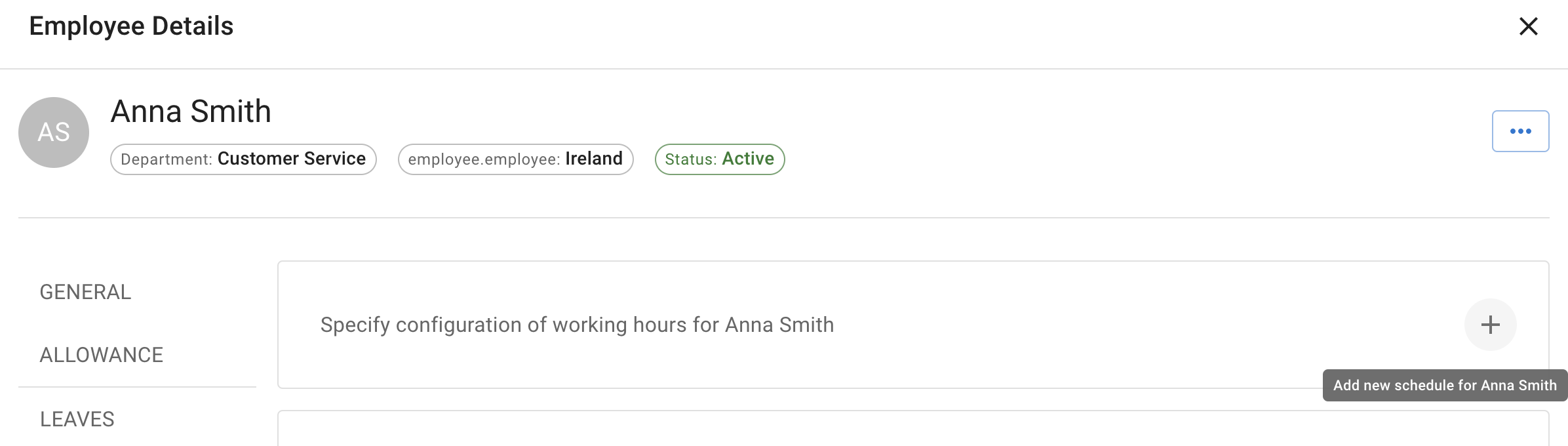Click the "Department:" label text
This screenshot has width=1568, height=446.
pos(167,159)
